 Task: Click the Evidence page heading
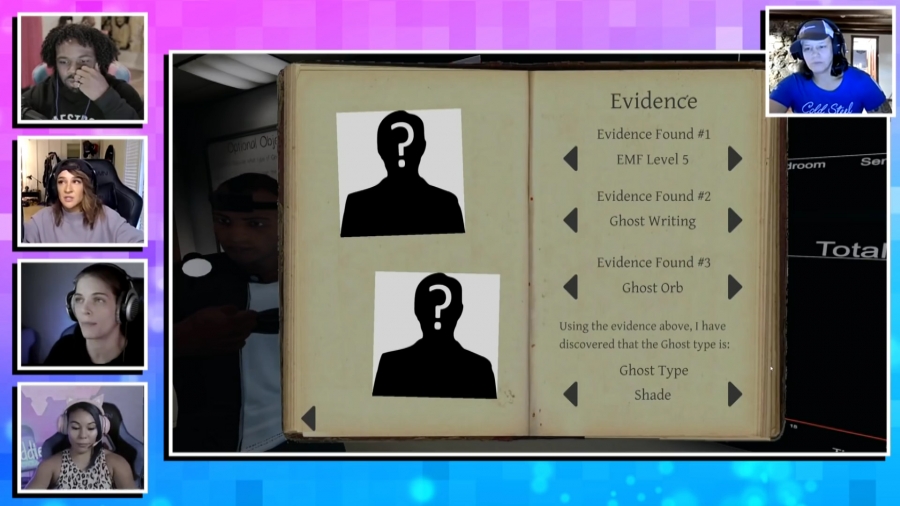pyautogui.click(x=653, y=101)
